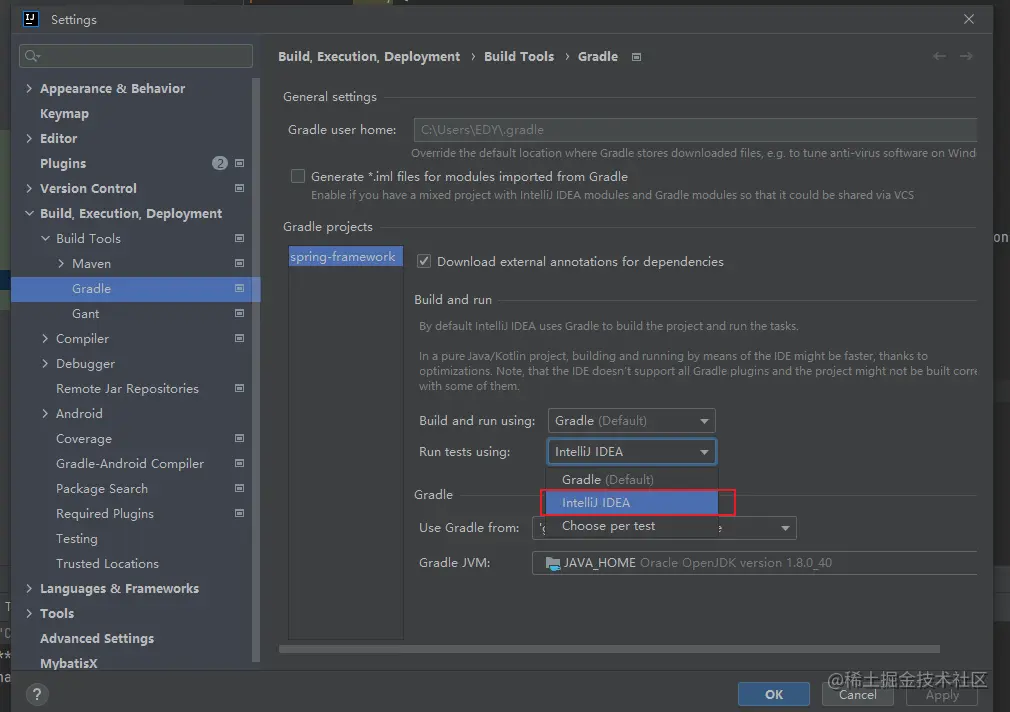Click the help question mark icon
The width and height of the screenshot is (1010, 712).
(36, 694)
